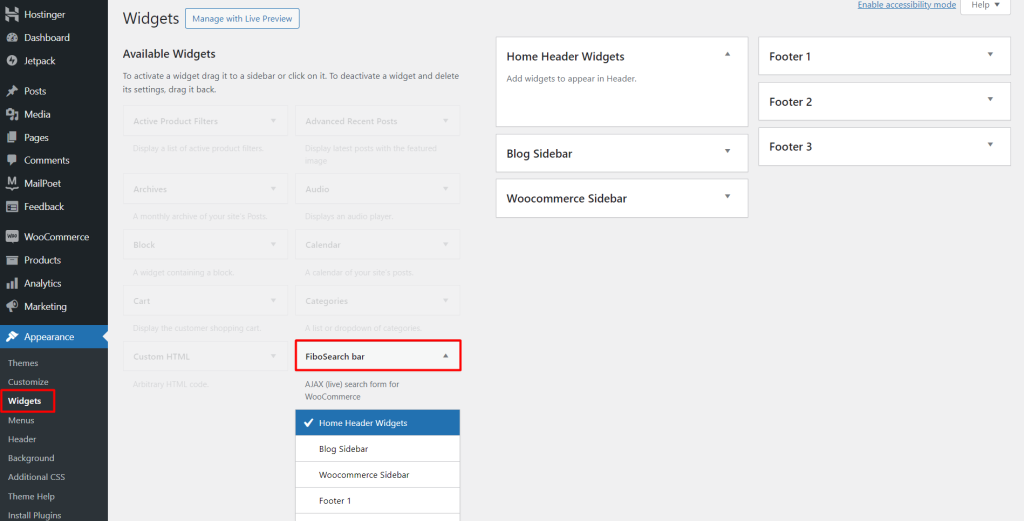Click the Marketing megaphone icon
The image size is (1024, 521).
12,306
